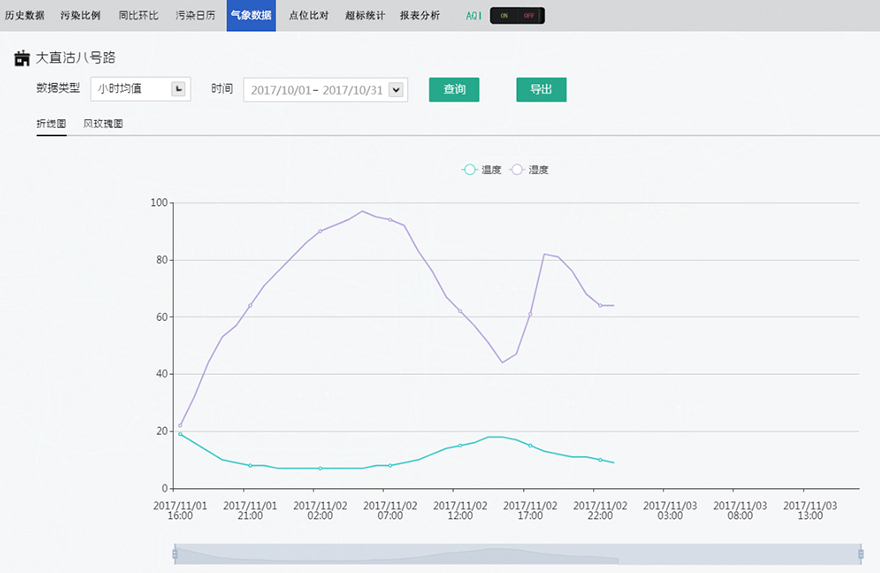Open the 超标统计 tab
This screenshot has height=573, width=880.
pos(364,16)
